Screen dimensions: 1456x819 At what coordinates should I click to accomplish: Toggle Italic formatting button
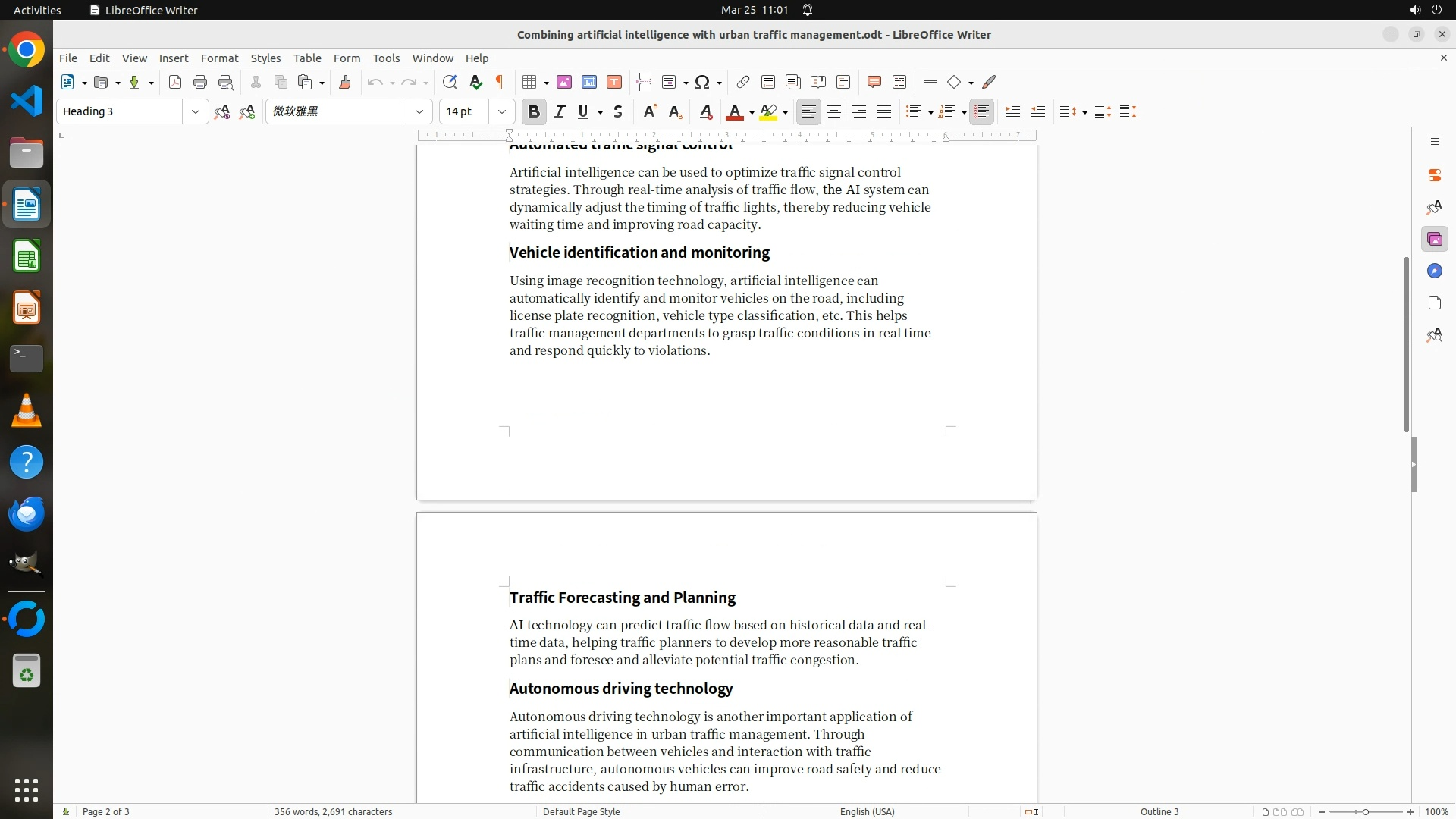560,112
